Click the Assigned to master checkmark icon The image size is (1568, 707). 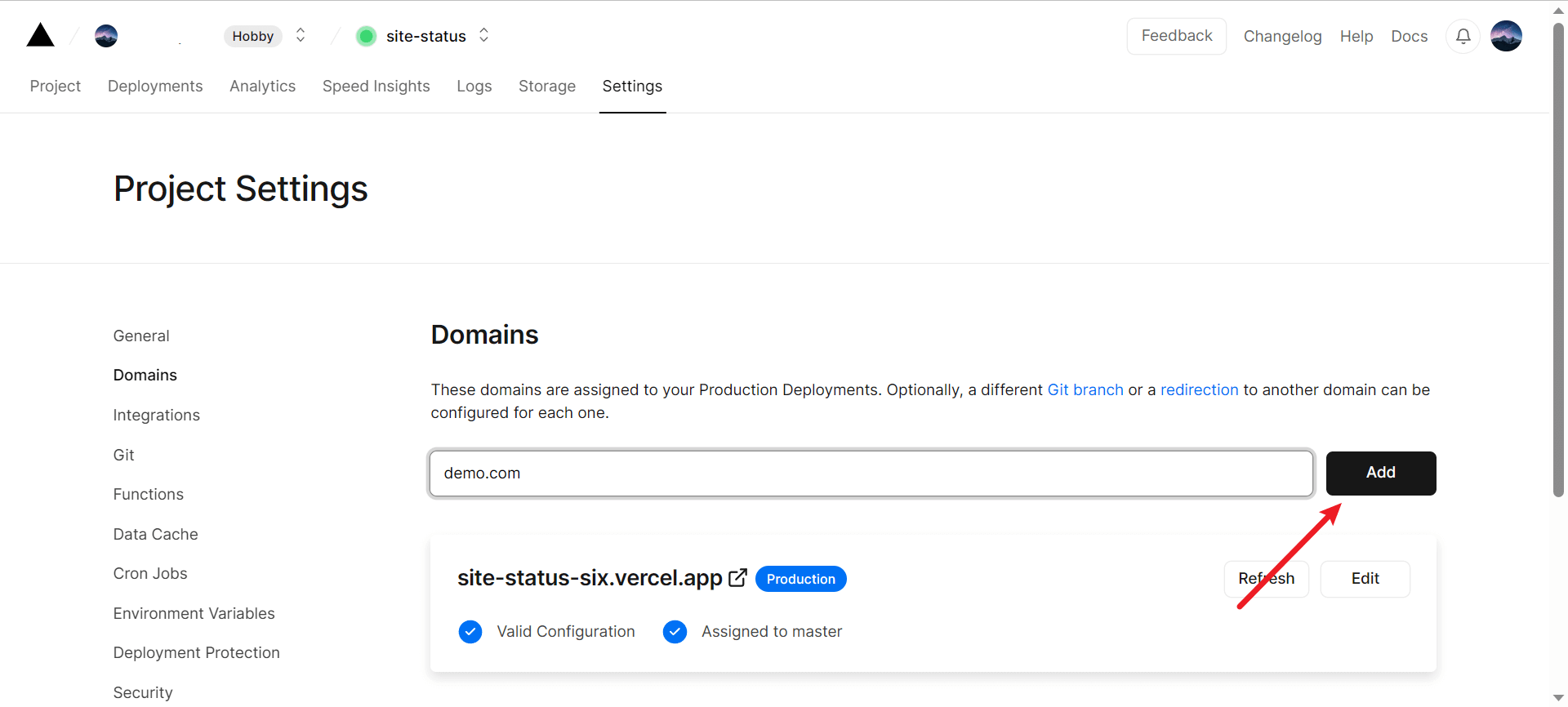(675, 632)
